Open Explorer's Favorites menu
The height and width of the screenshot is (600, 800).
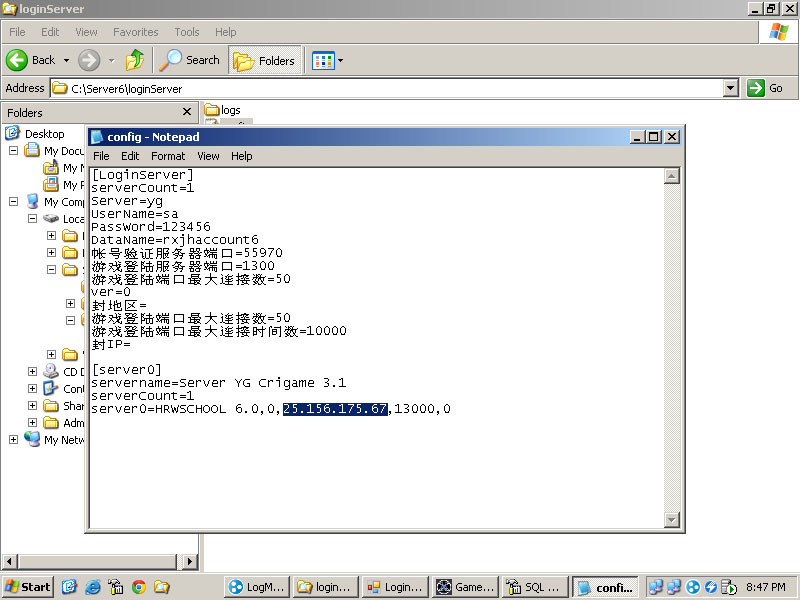(x=136, y=32)
